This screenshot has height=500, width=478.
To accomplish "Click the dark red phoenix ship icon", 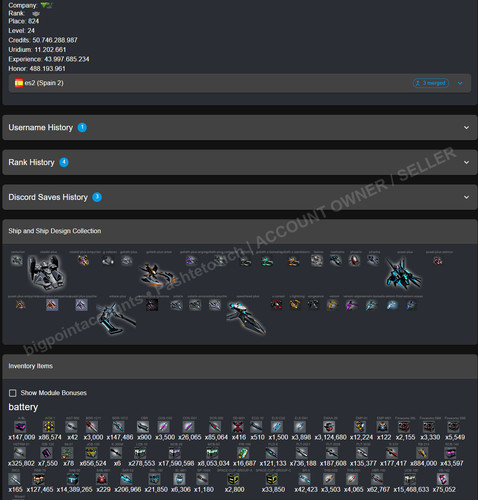I will tap(354, 260).
